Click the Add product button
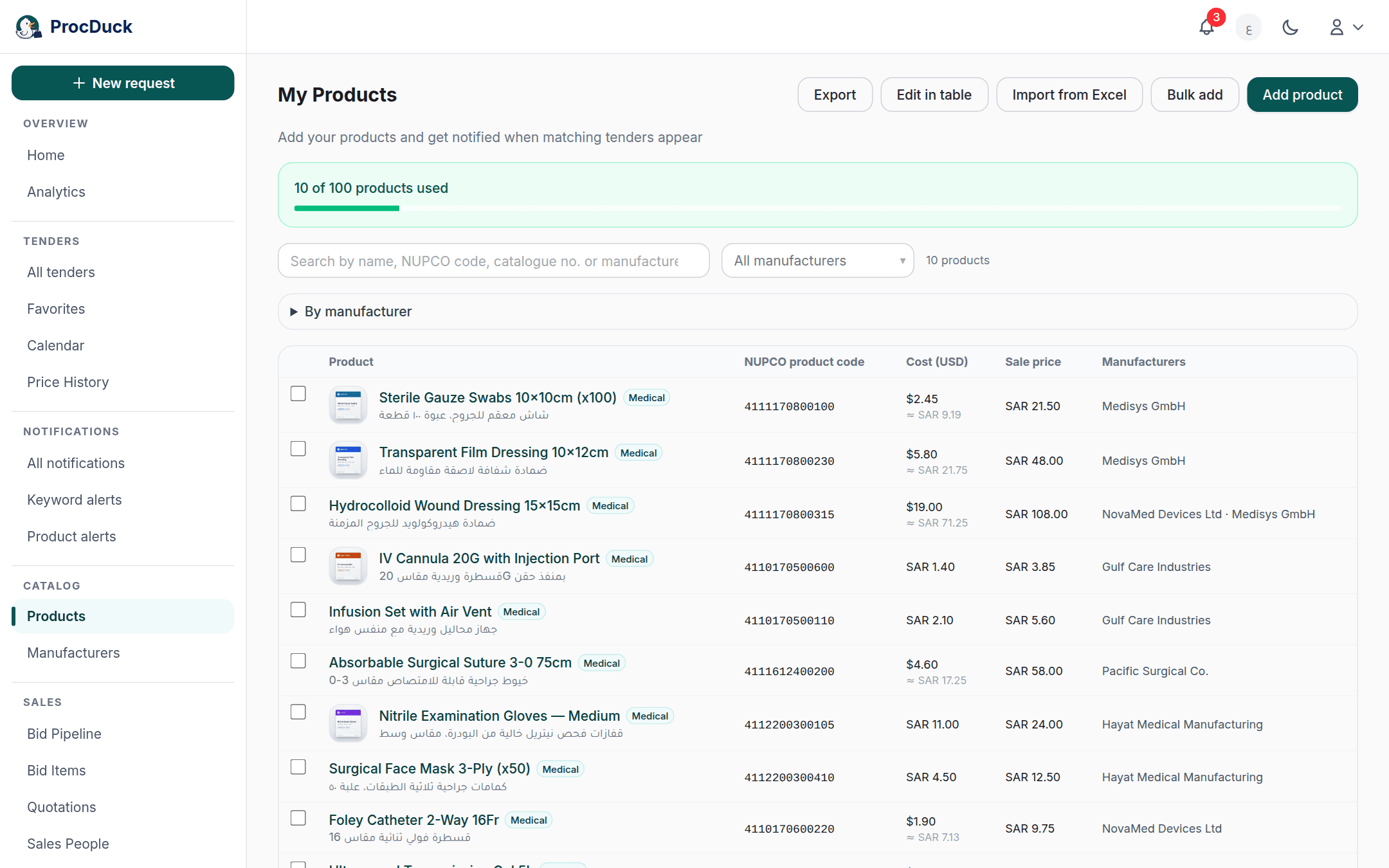Screen dimensions: 1389x868 [x=1302, y=95]
